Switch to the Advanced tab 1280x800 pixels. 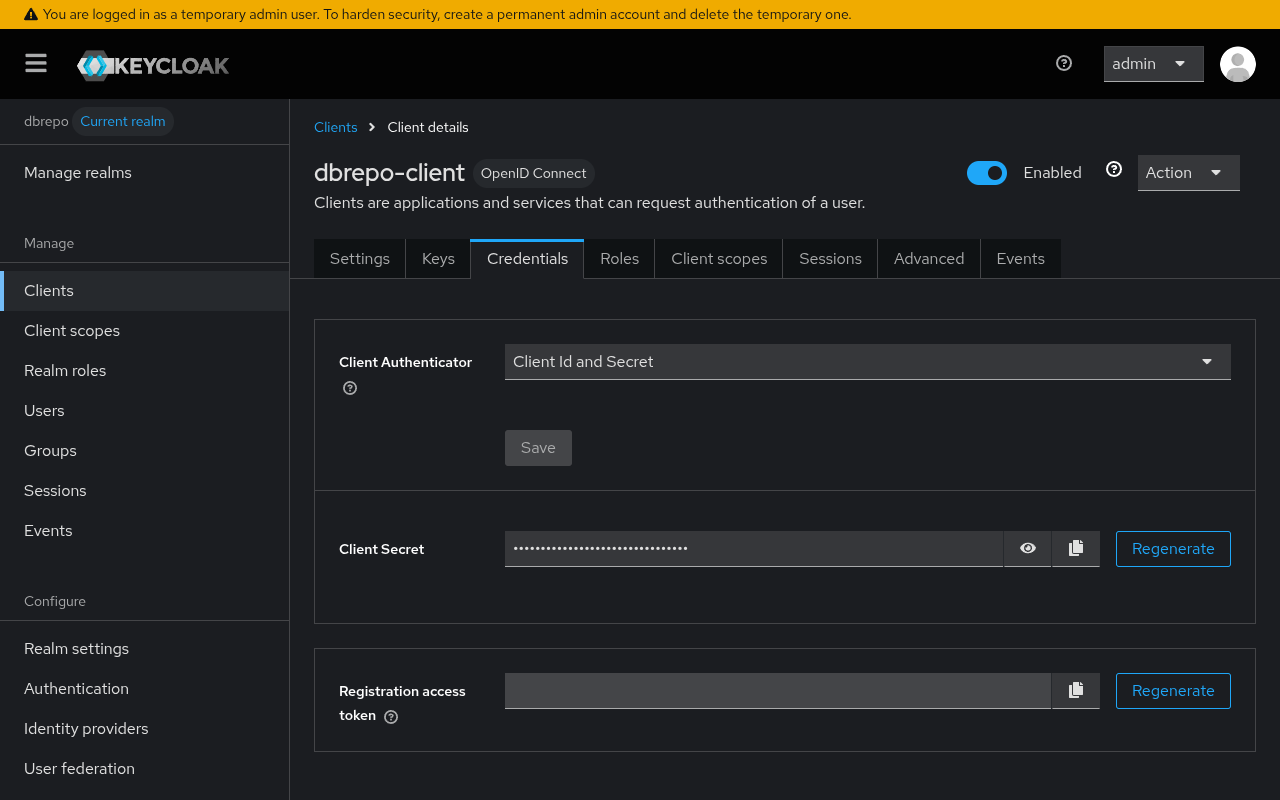click(928, 258)
